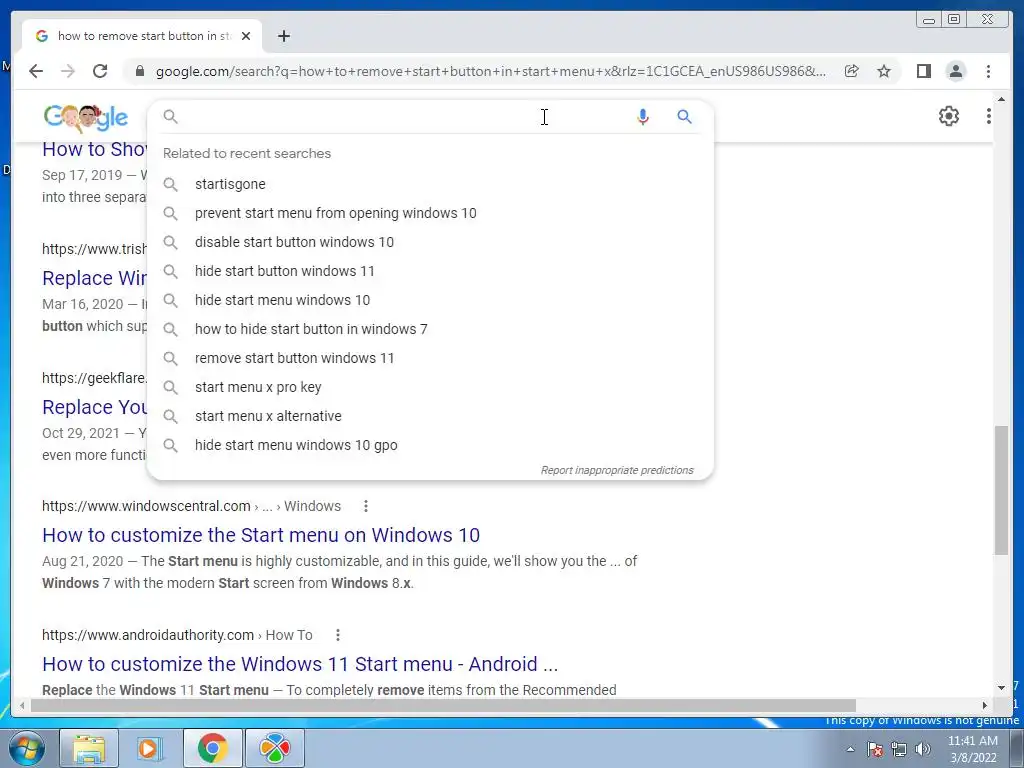Reload the page with the refresh icon
Viewport: 1024px width, 768px height.
(100, 71)
